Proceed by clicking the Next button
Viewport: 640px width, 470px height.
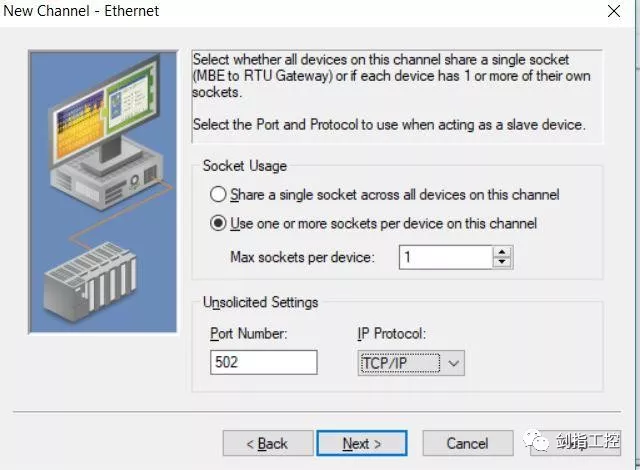click(x=361, y=443)
